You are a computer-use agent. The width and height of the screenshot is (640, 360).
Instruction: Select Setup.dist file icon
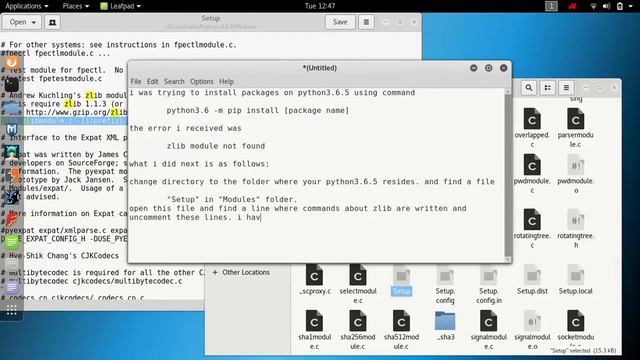[x=532, y=276]
